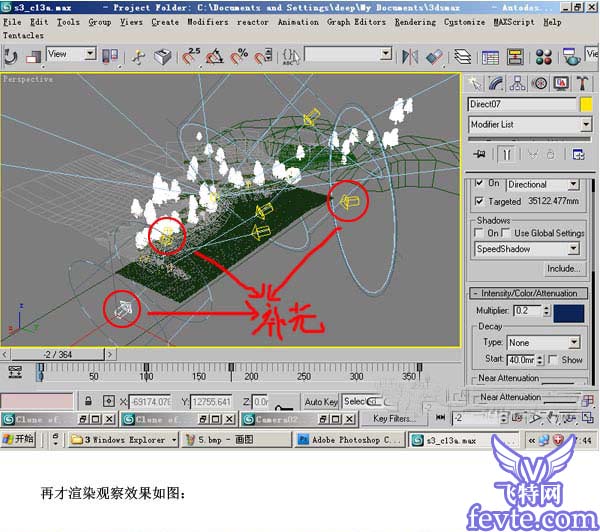600x532 pixels.
Task: Toggle absolute transform type-in mode icon
Action: coord(109,401)
